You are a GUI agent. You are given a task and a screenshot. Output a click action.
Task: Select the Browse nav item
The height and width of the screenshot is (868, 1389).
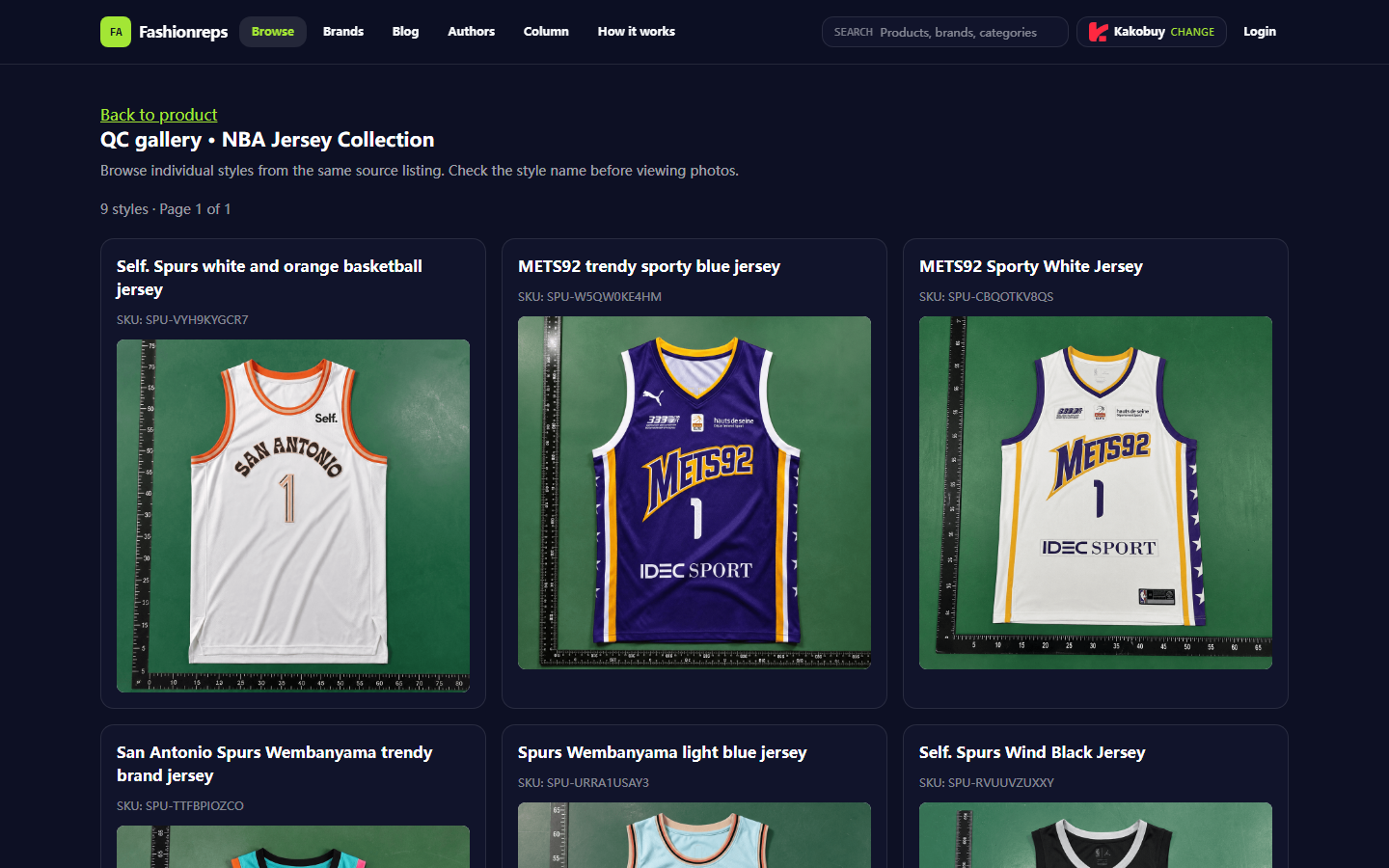pyautogui.click(x=273, y=32)
